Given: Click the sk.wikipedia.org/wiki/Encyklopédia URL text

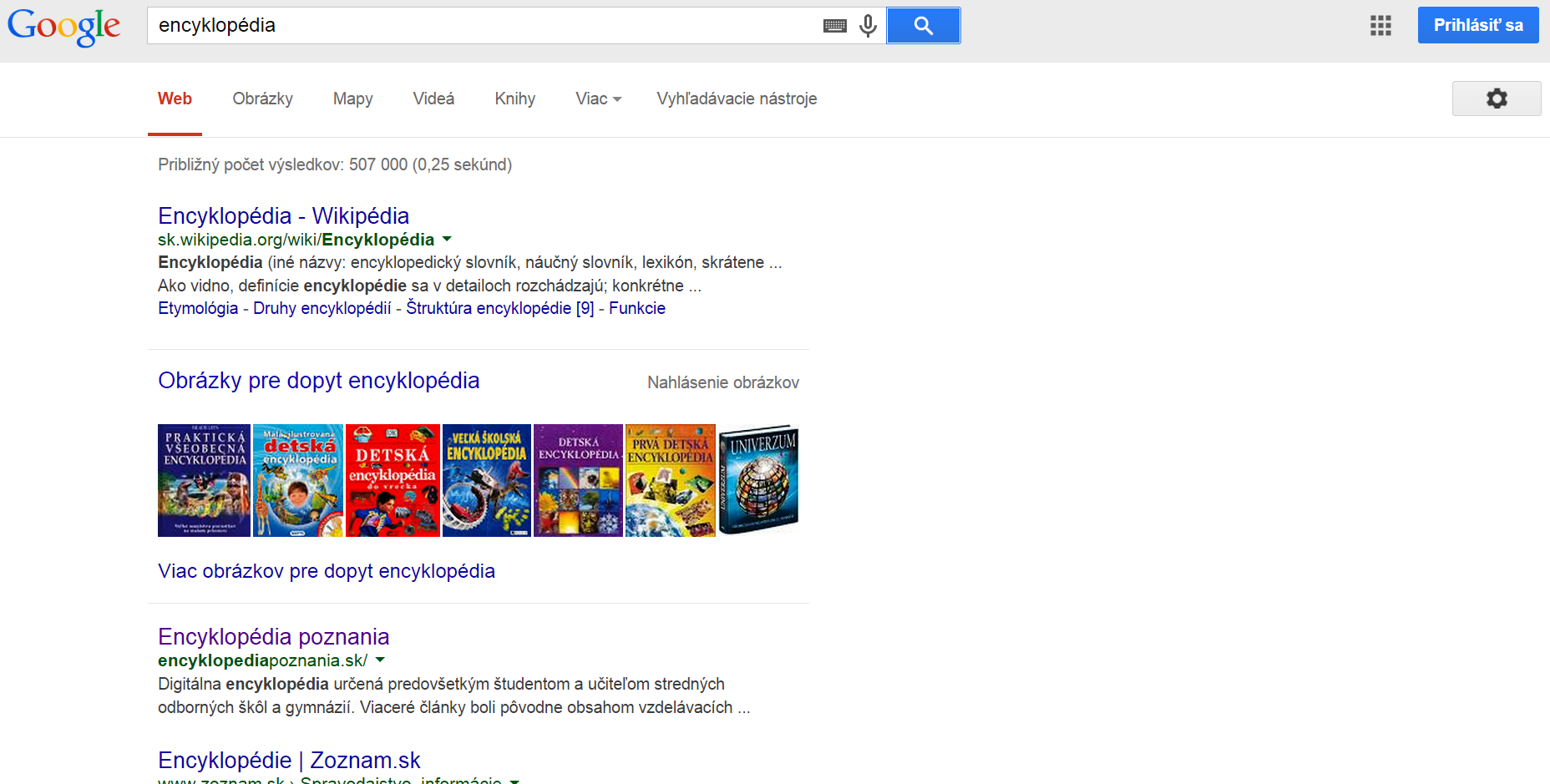Looking at the screenshot, I should click(296, 240).
